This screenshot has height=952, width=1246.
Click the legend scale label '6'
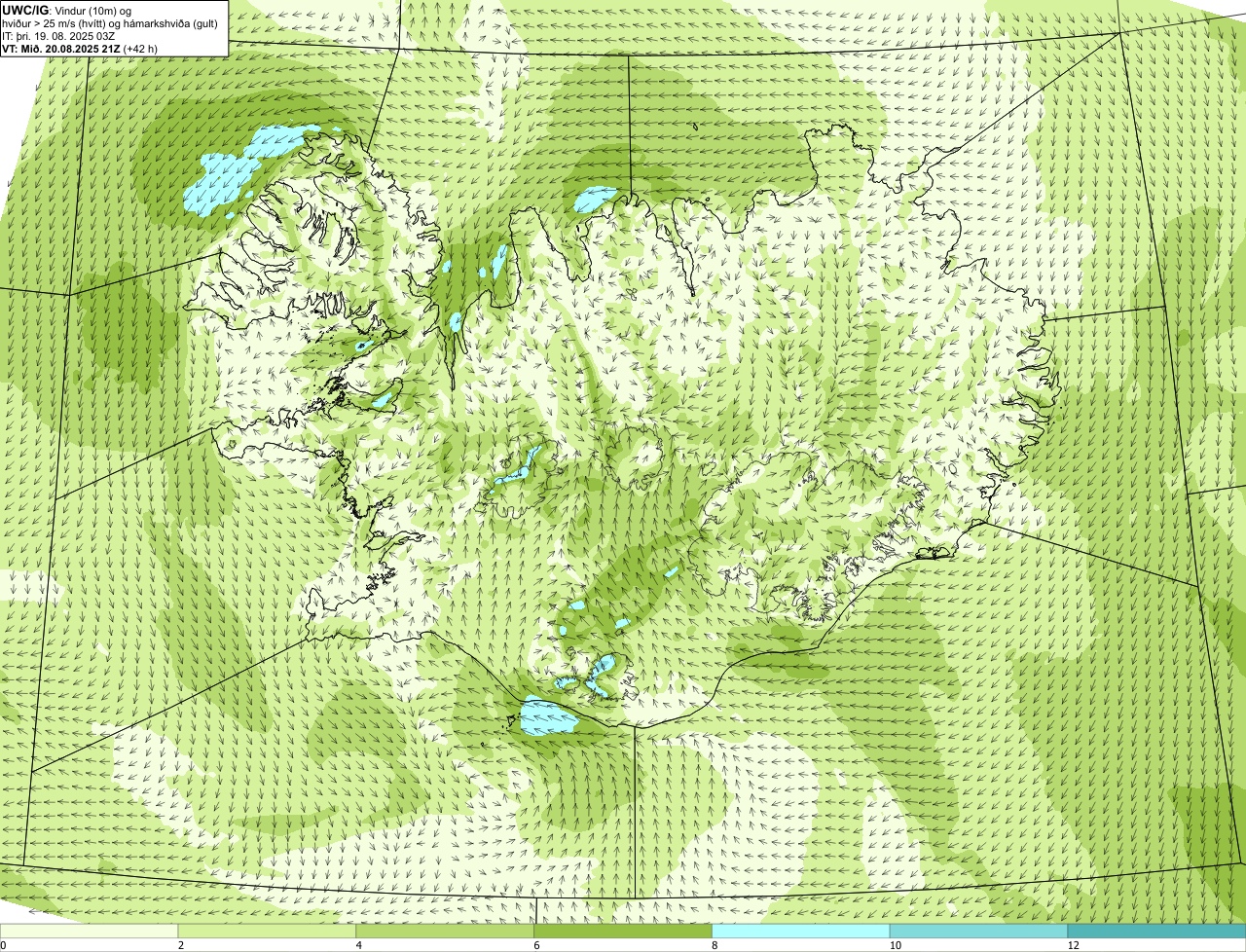point(536,946)
